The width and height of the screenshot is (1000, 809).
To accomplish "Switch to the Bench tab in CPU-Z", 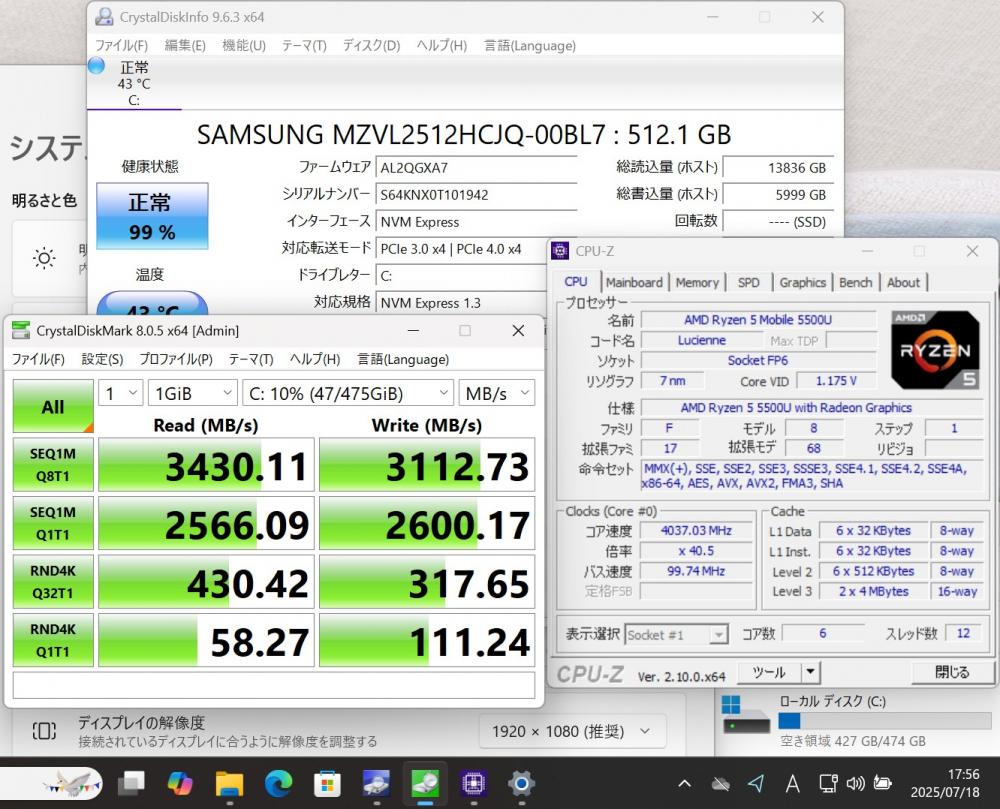I will (856, 282).
